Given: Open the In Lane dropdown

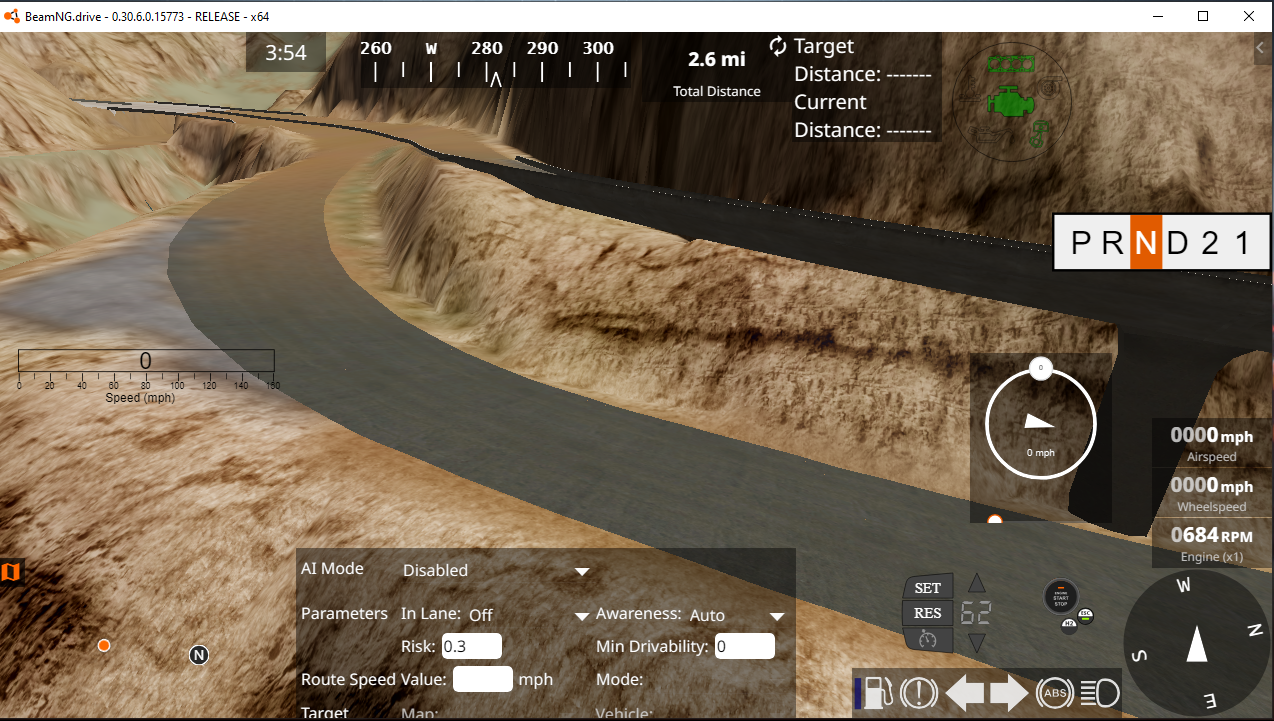Looking at the screenshot, I should [x=529, y=615].
